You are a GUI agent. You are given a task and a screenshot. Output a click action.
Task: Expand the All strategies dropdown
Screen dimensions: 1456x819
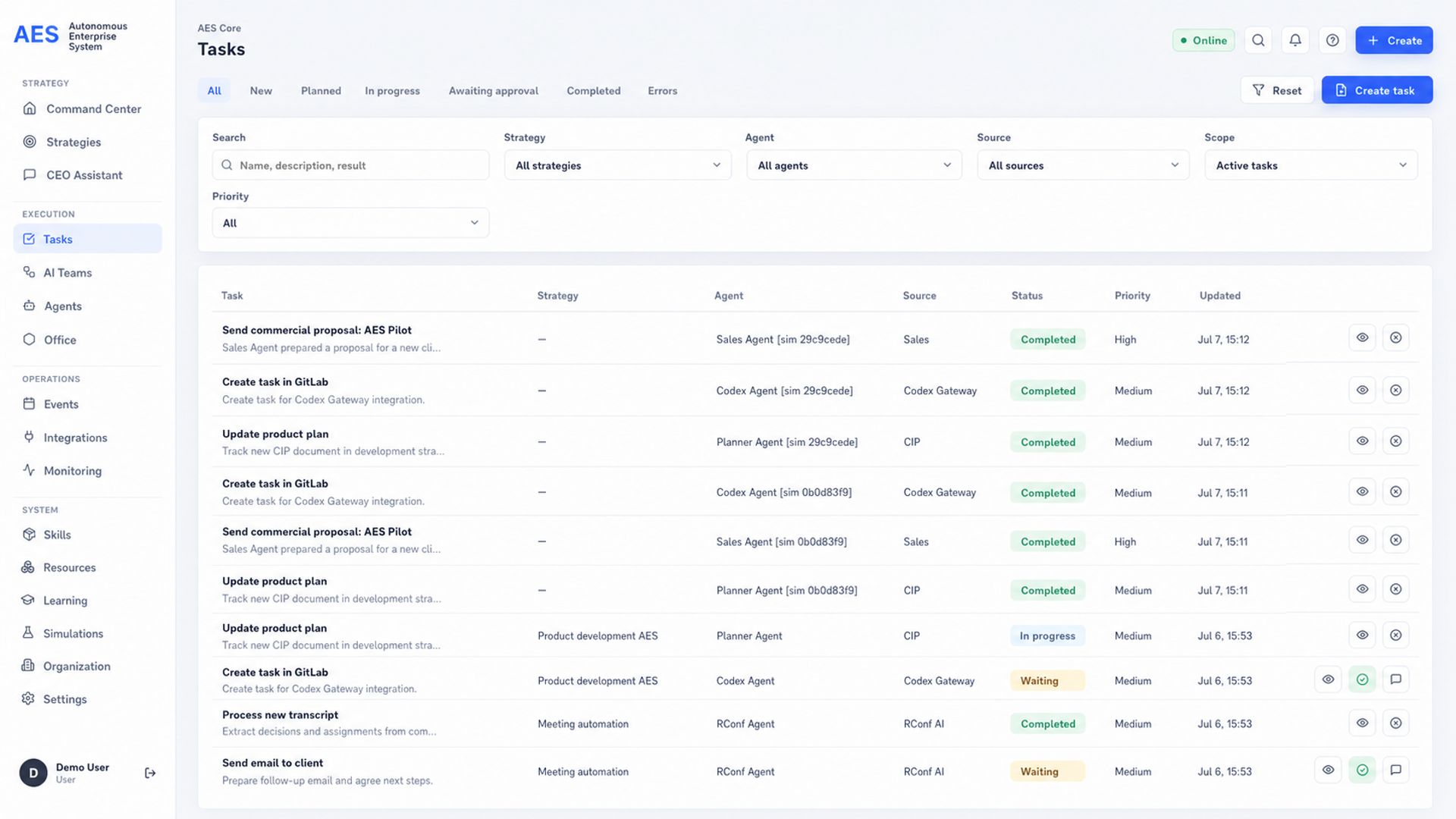tap(617, 165)
